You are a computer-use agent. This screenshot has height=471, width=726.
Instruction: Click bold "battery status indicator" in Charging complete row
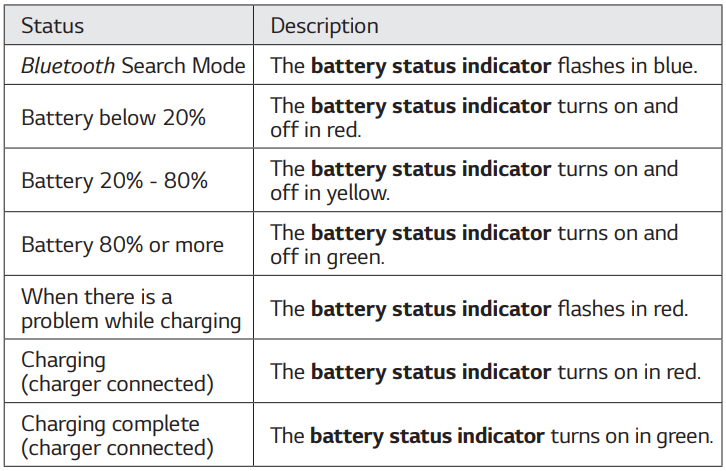point(430,436)
